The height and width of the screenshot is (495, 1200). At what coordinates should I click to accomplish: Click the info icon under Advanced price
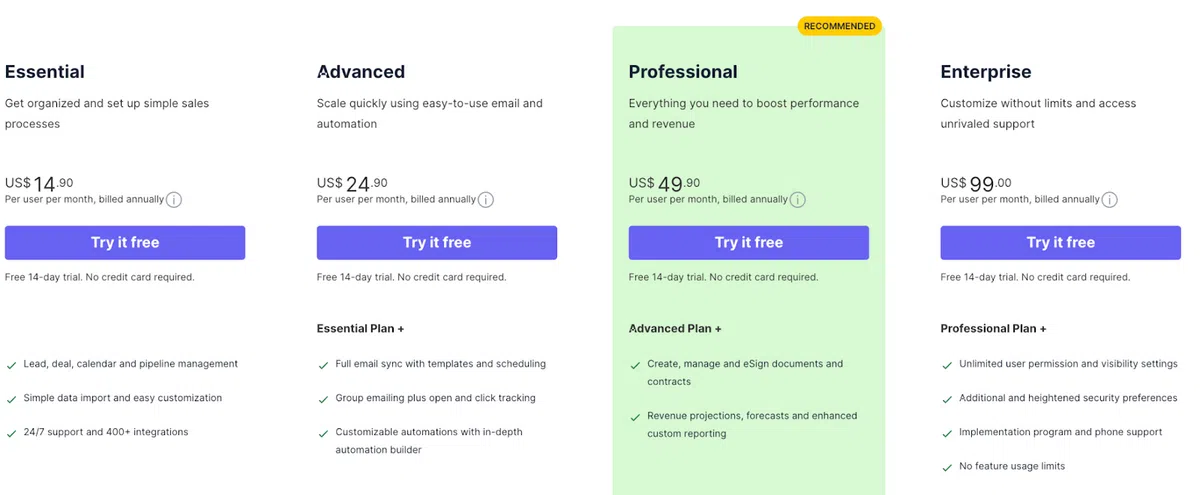click(486, 200)
